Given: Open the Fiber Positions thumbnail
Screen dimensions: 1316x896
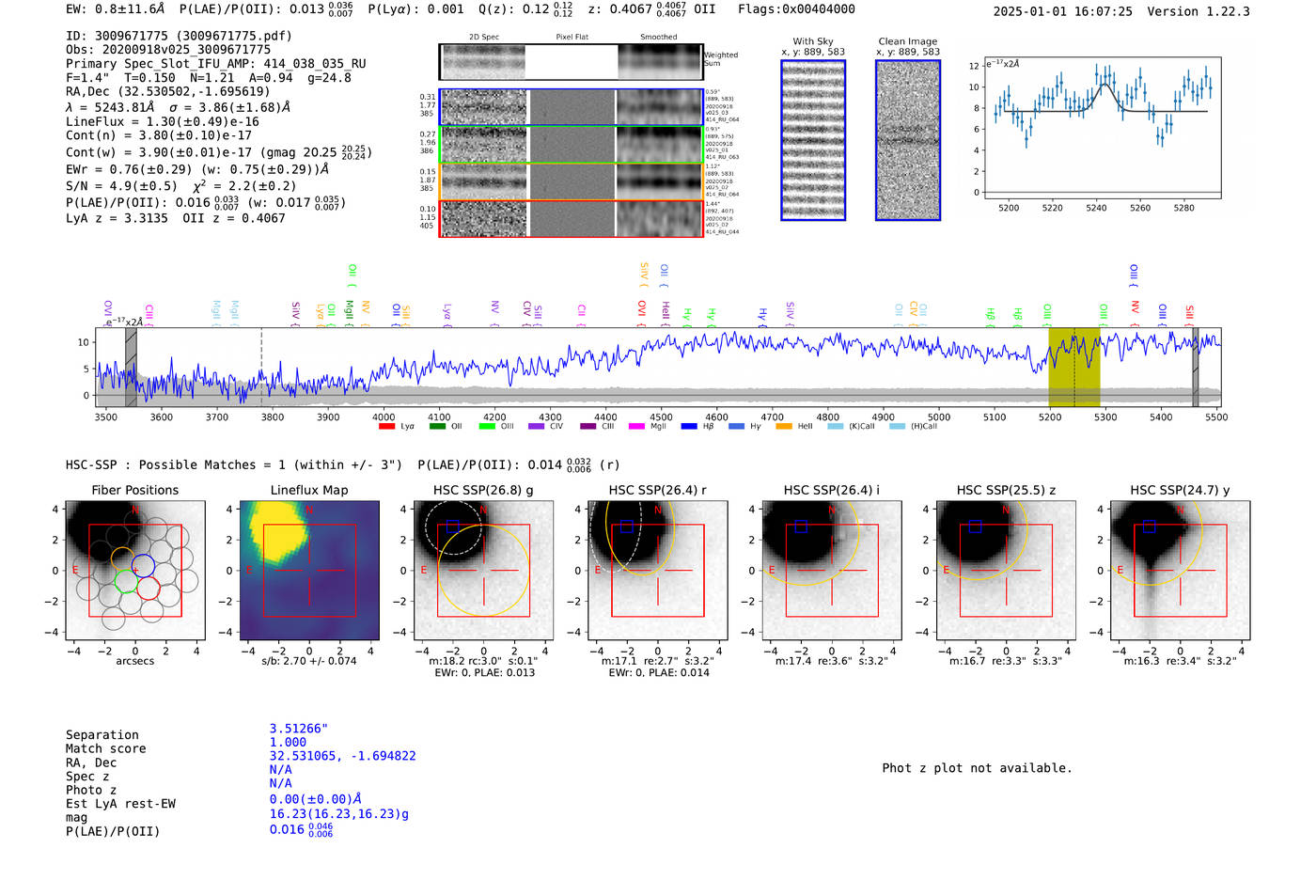Looking at the screenshot, I should tap(135, 571).
